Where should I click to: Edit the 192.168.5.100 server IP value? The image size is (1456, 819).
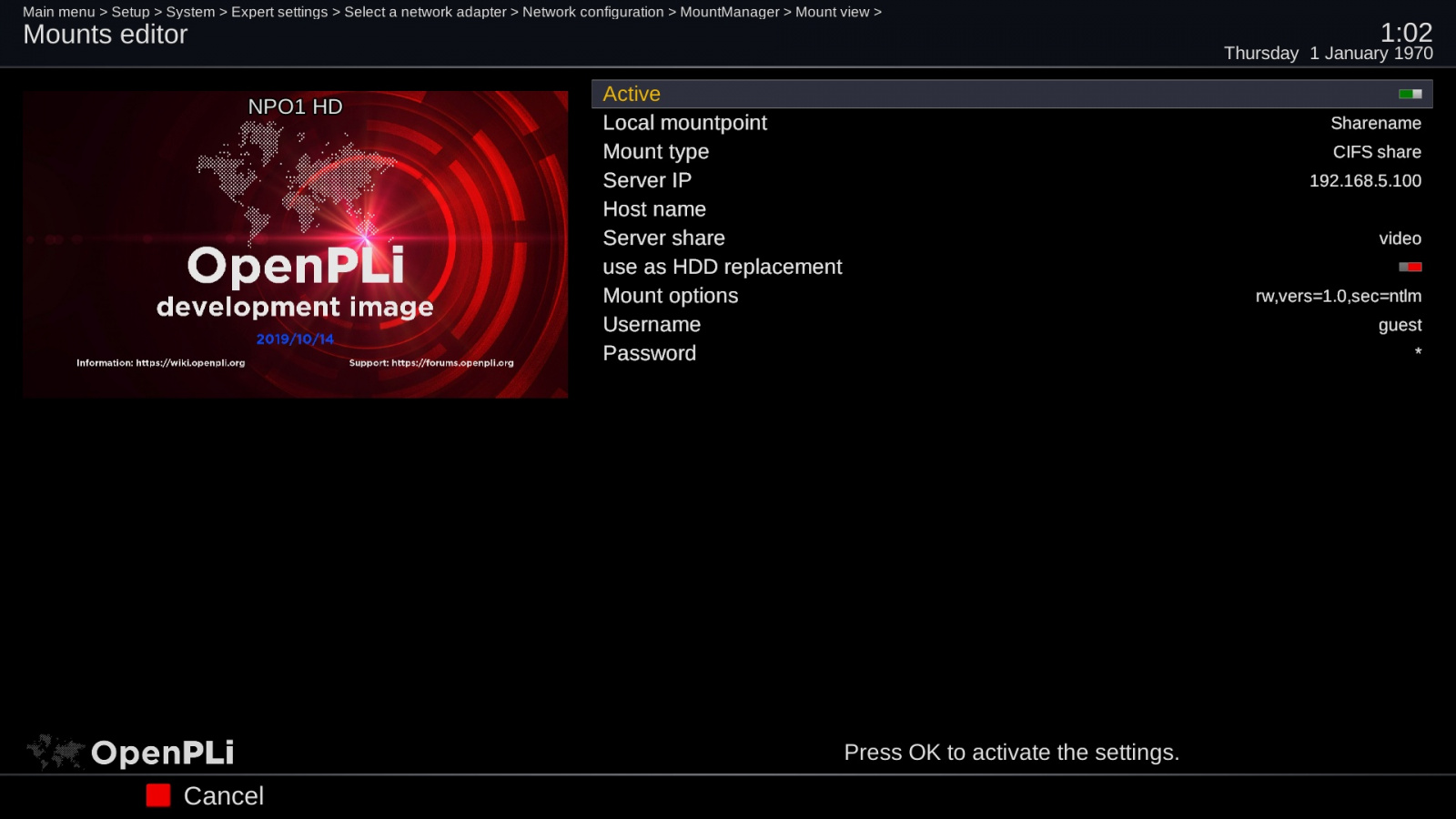pyautogui.click(x=1365, y=181)
